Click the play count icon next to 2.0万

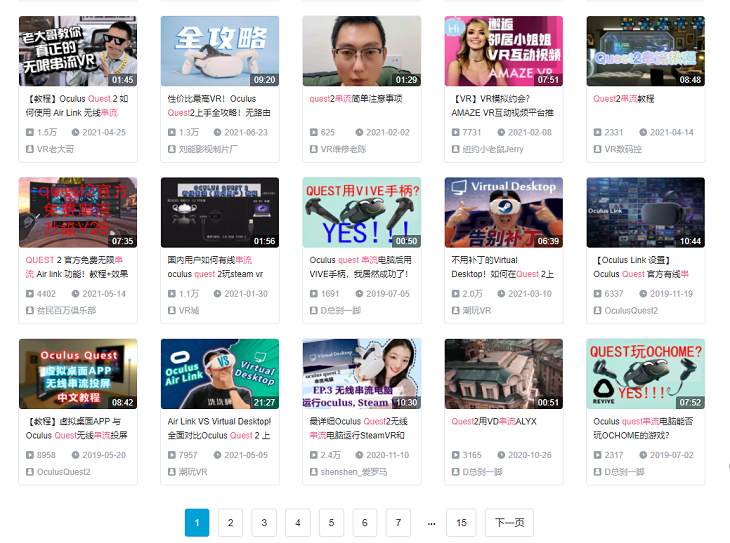pos(456,294)
